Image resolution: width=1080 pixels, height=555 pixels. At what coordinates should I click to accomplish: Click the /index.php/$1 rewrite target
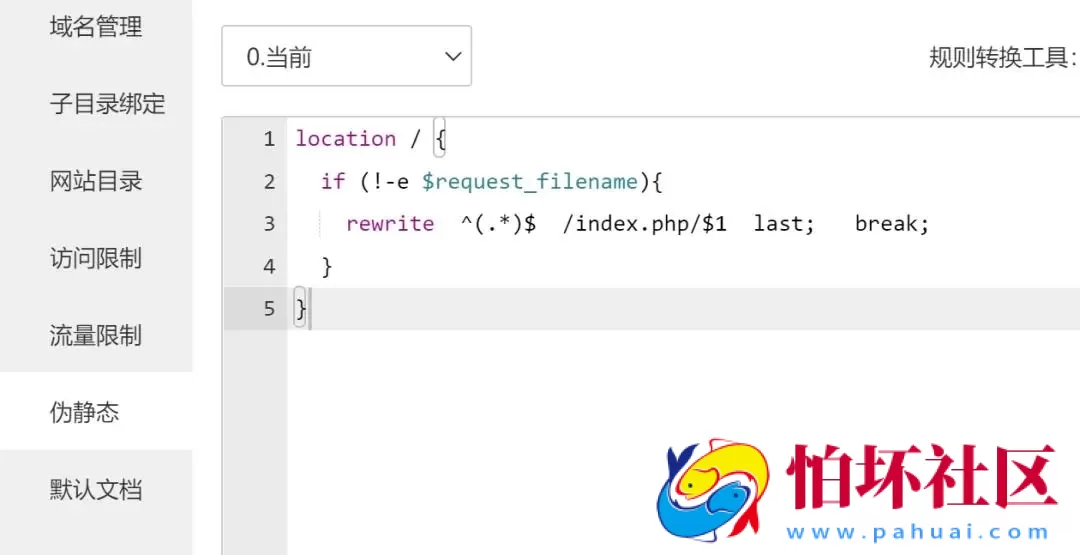pyautogui.click(x=645, y=224)
